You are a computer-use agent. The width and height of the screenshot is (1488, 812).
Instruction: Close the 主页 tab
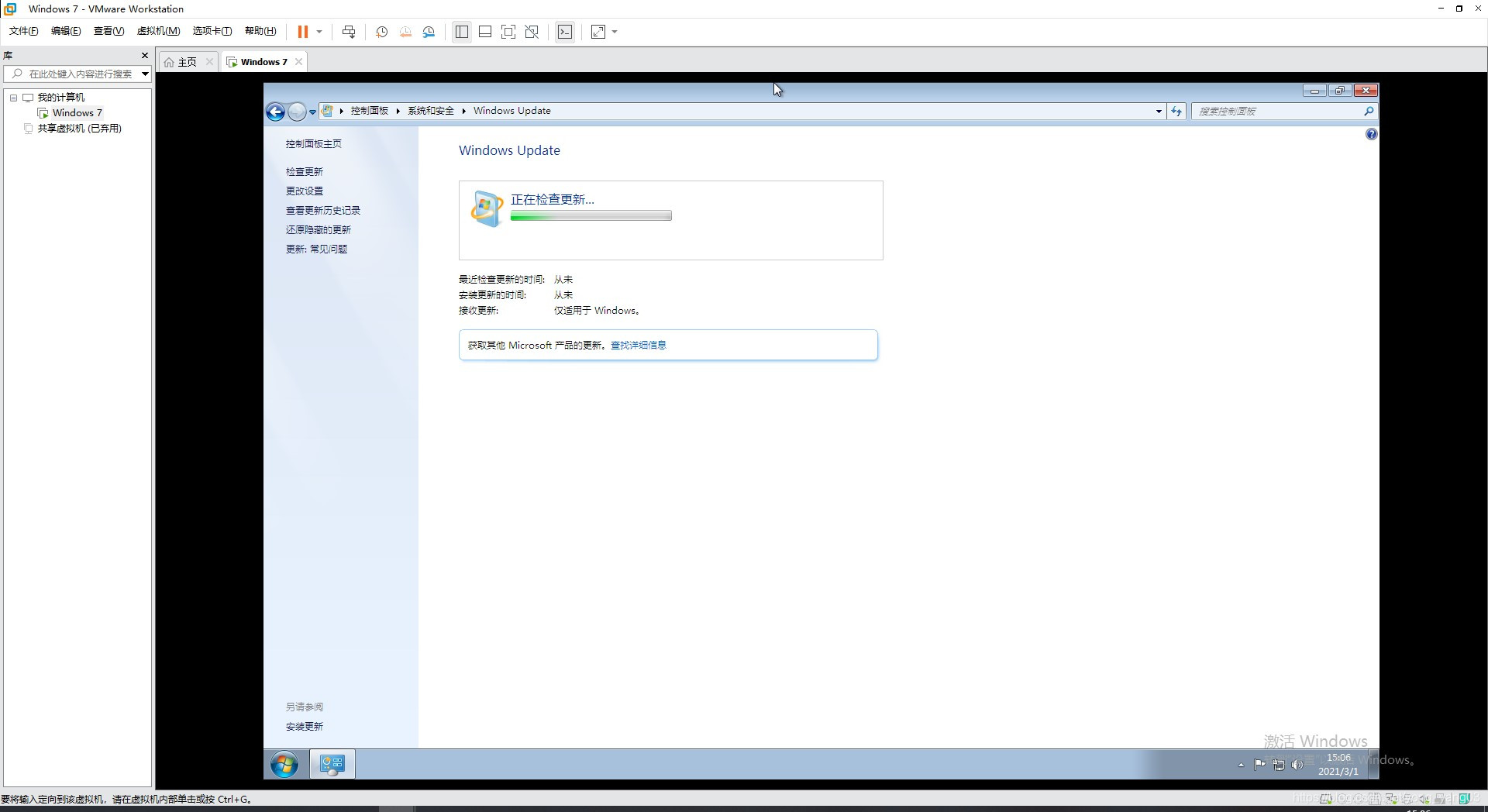tap(209, 62)
